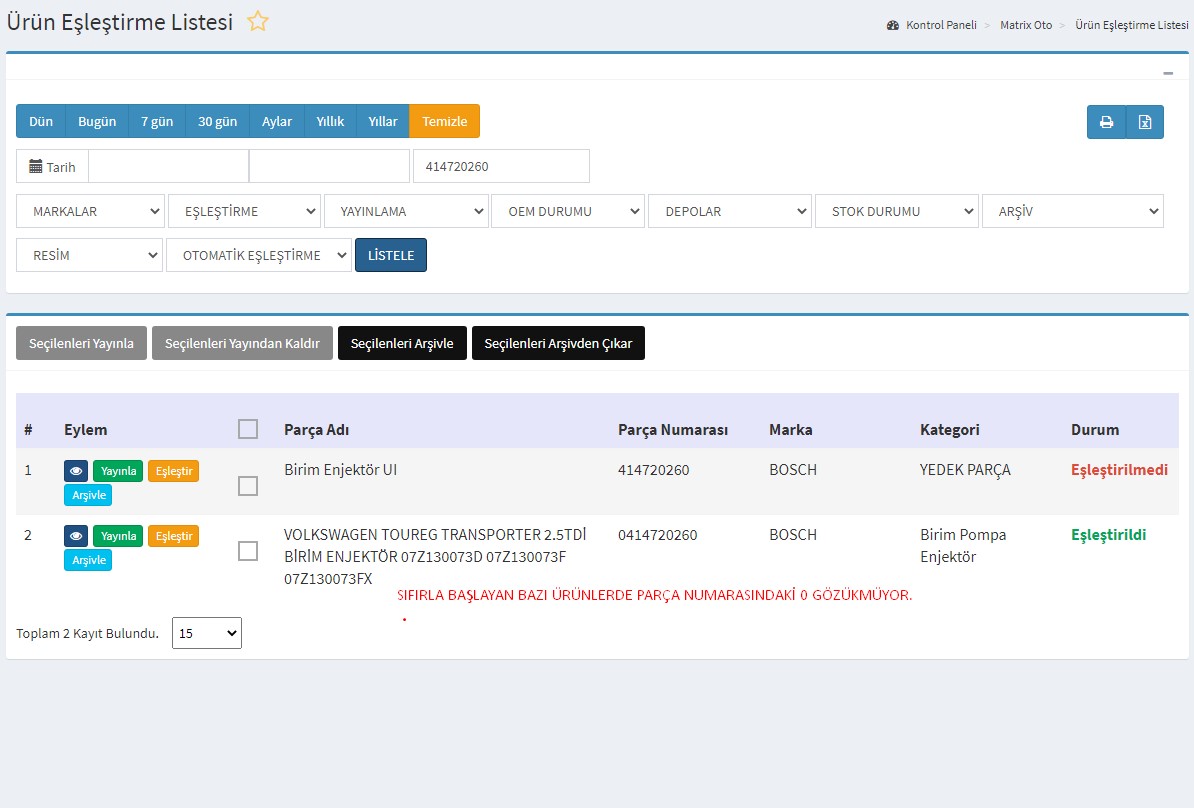
Task: Click the Seçilenleri Arşivle button
Action: [x=402, y=343]
